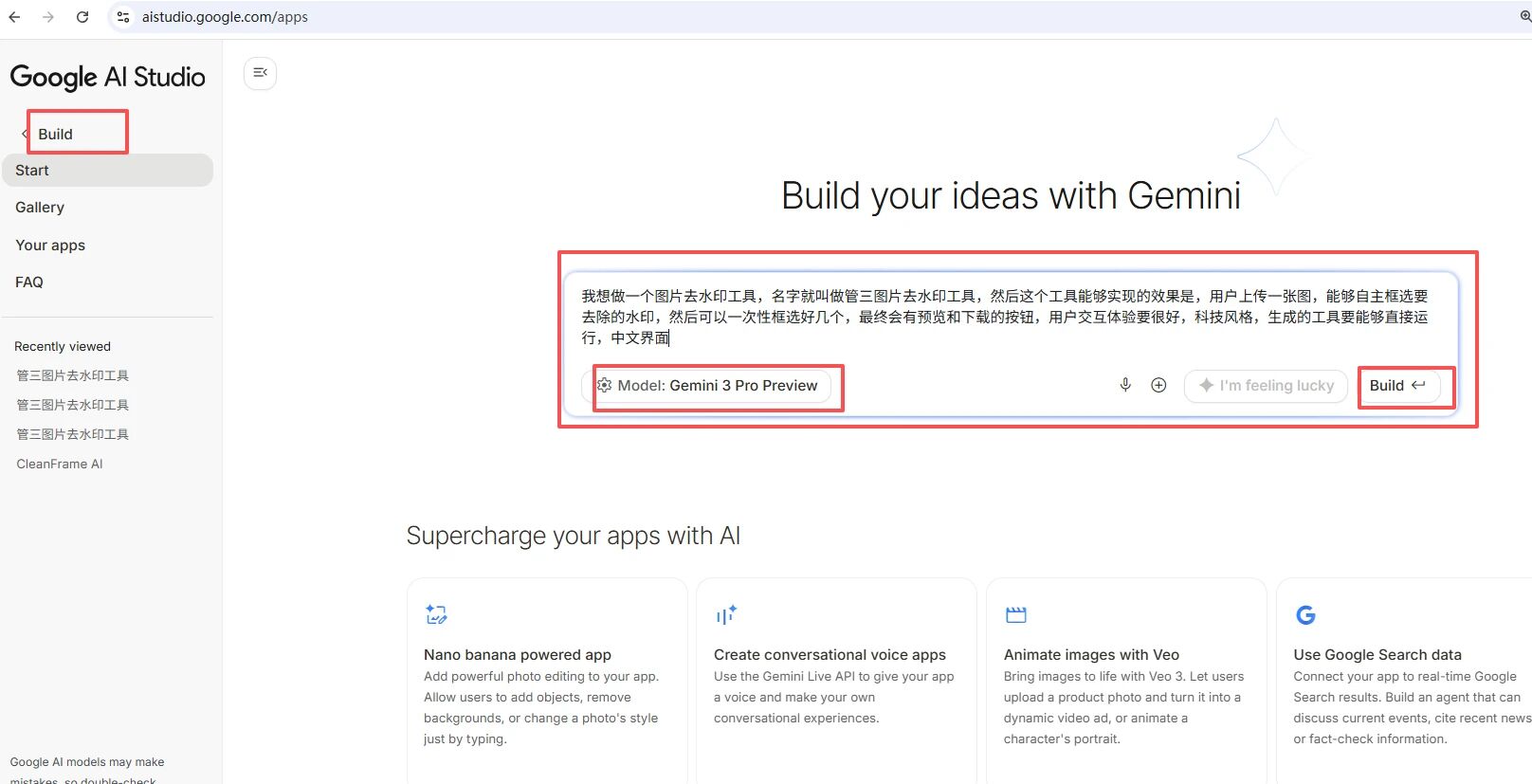Screen dimensions: 1532x784
Task: Select Start in the sidebar
Action: click(x=107, y=171)
